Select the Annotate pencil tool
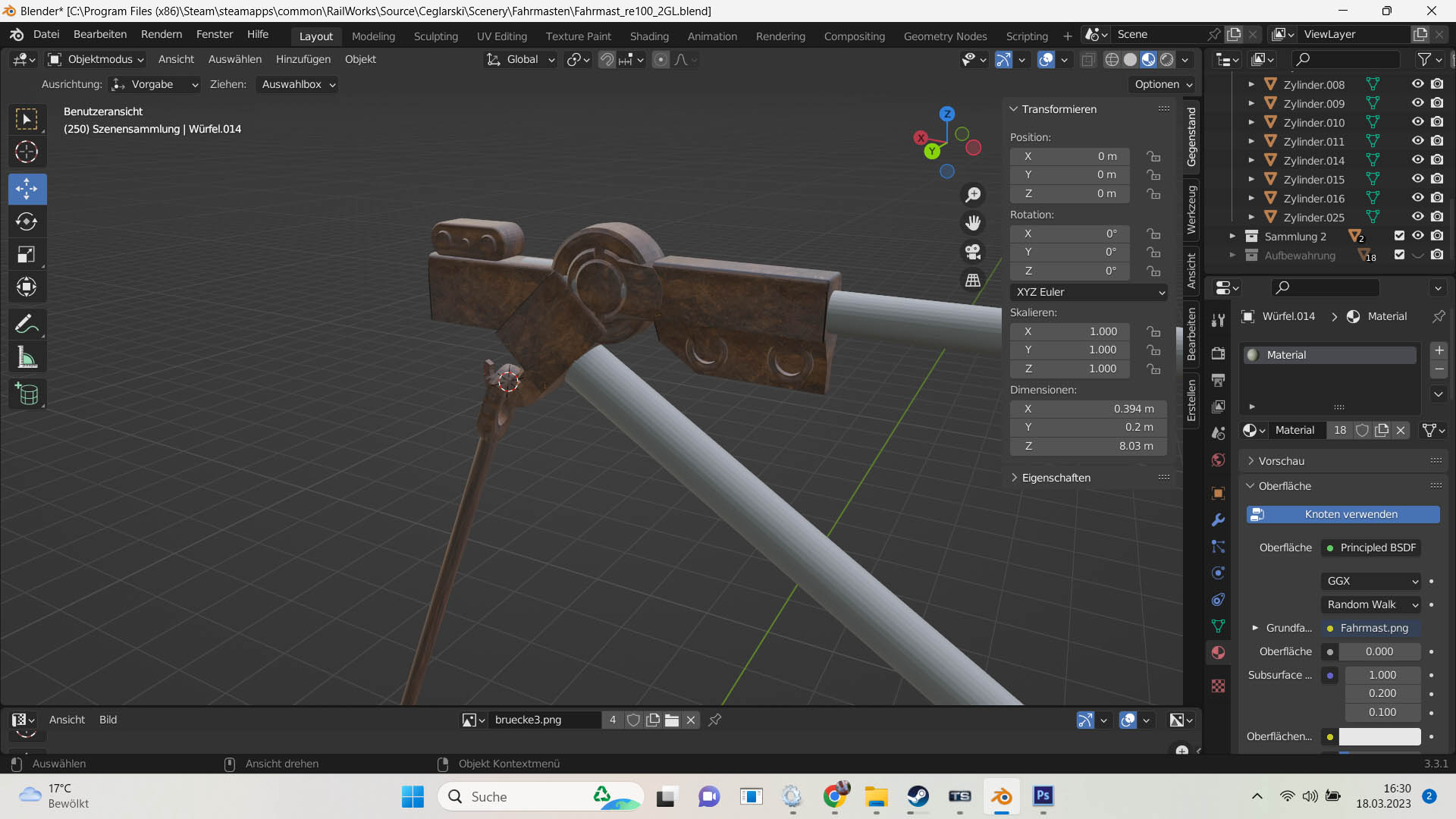This screenshot has width=1456, height=819. coord(27,325)
